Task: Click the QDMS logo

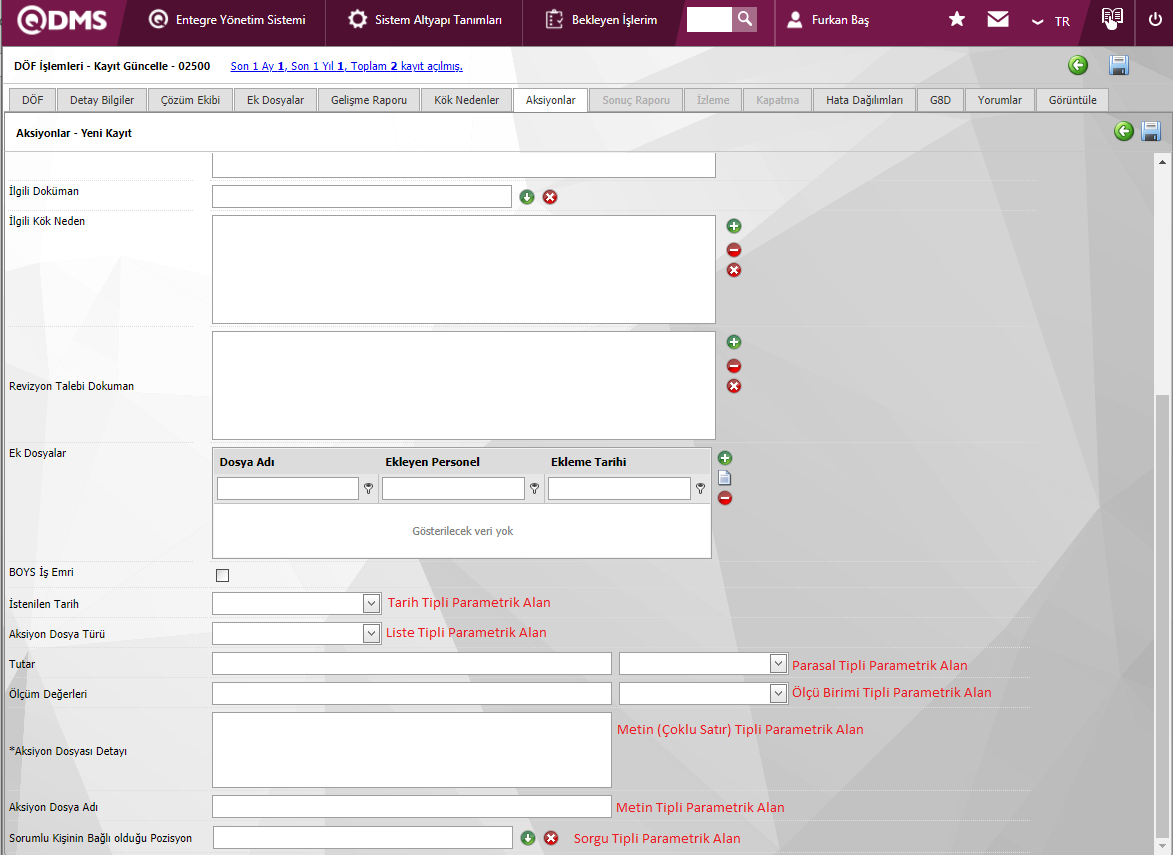Action: pos(63,20)
